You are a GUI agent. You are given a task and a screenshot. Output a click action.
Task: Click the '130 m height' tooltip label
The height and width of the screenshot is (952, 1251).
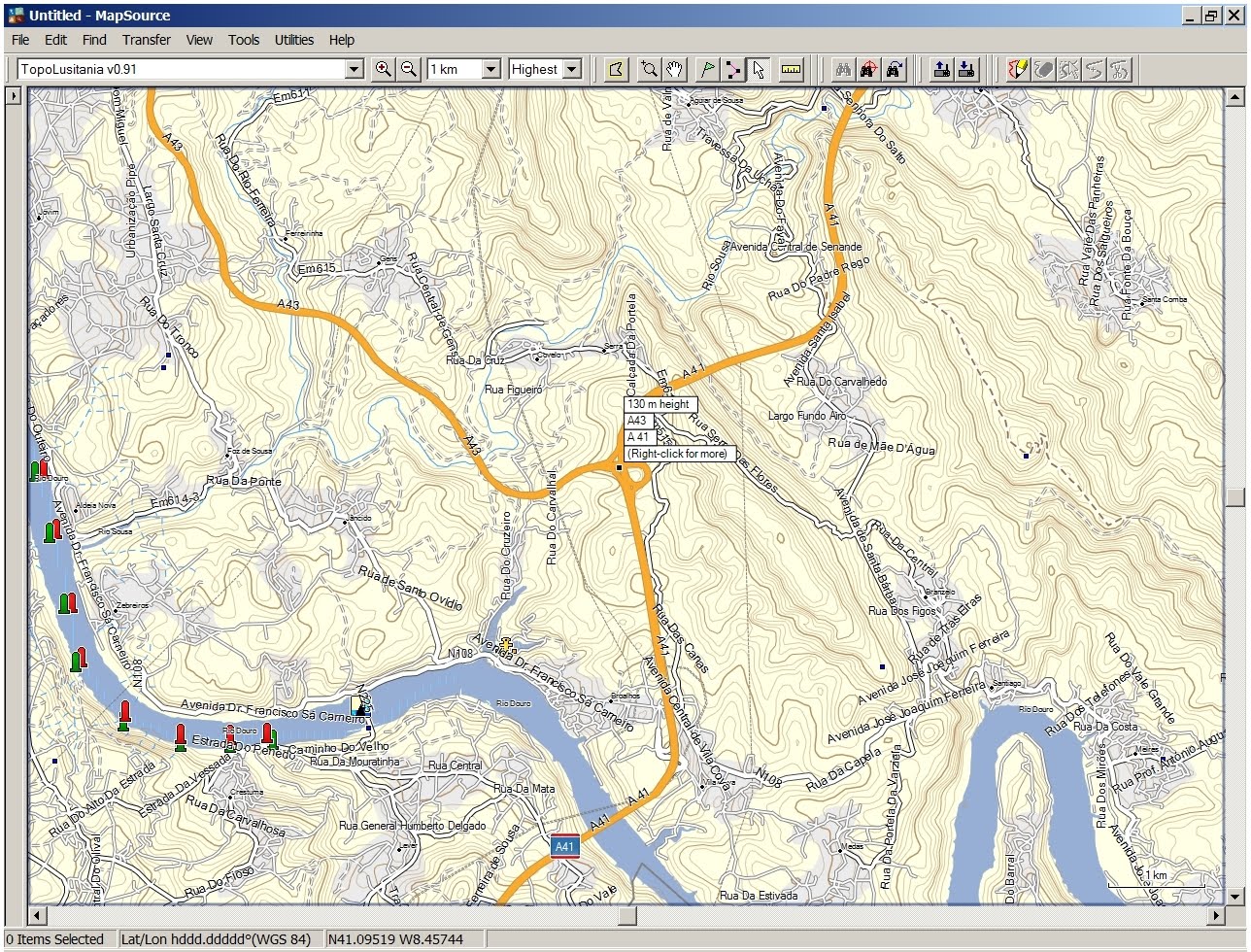pyautogui.click(x=659, y=404)
